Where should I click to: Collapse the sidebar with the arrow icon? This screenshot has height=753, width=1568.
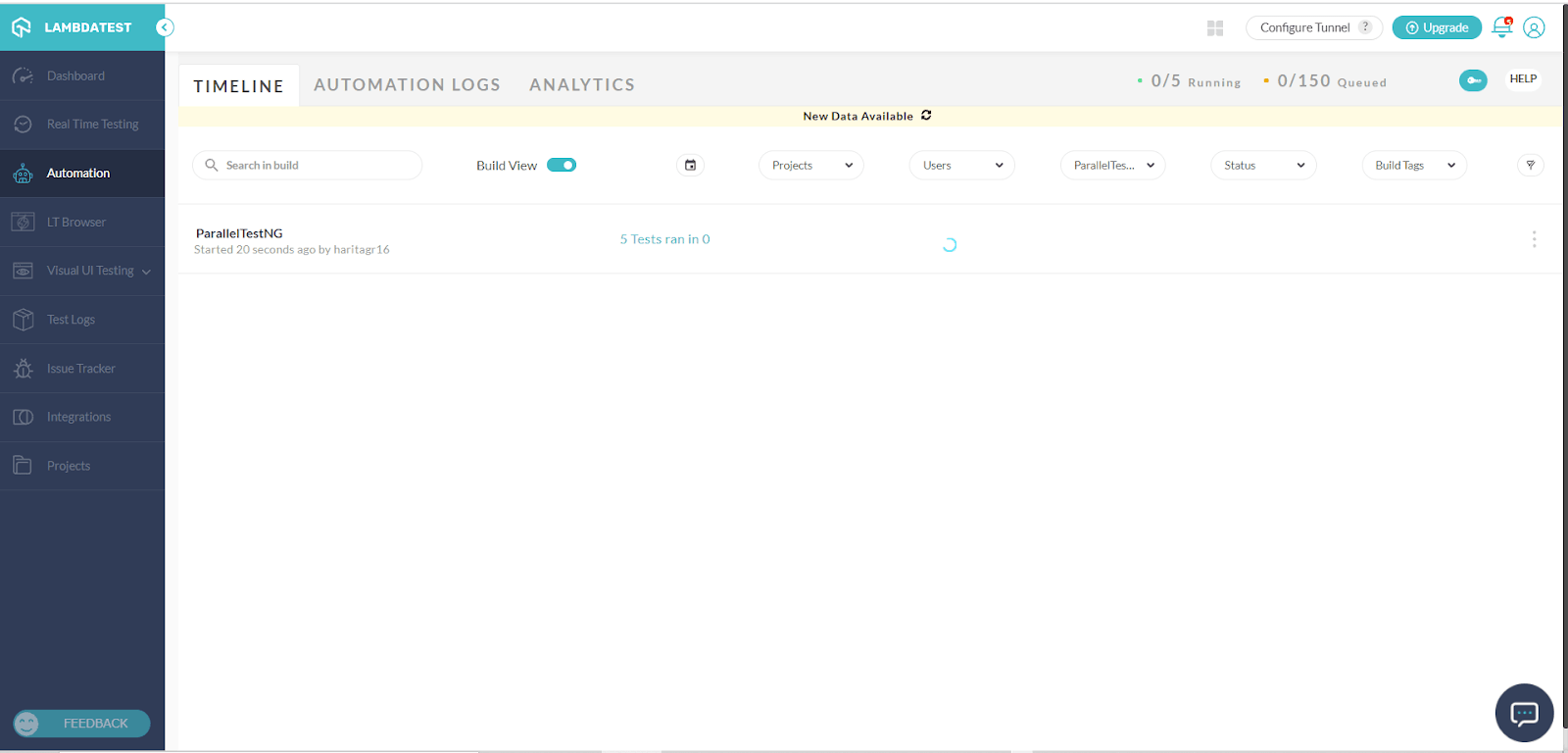pos(165,27)
